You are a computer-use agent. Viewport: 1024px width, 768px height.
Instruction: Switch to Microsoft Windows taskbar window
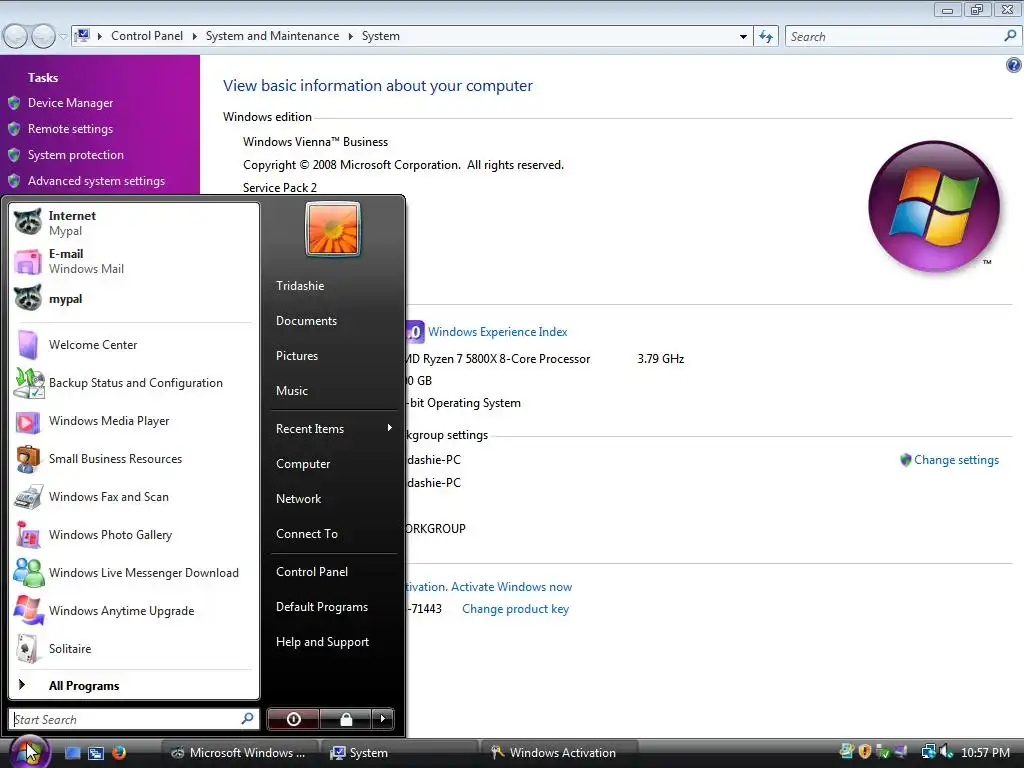coord(240,753)
